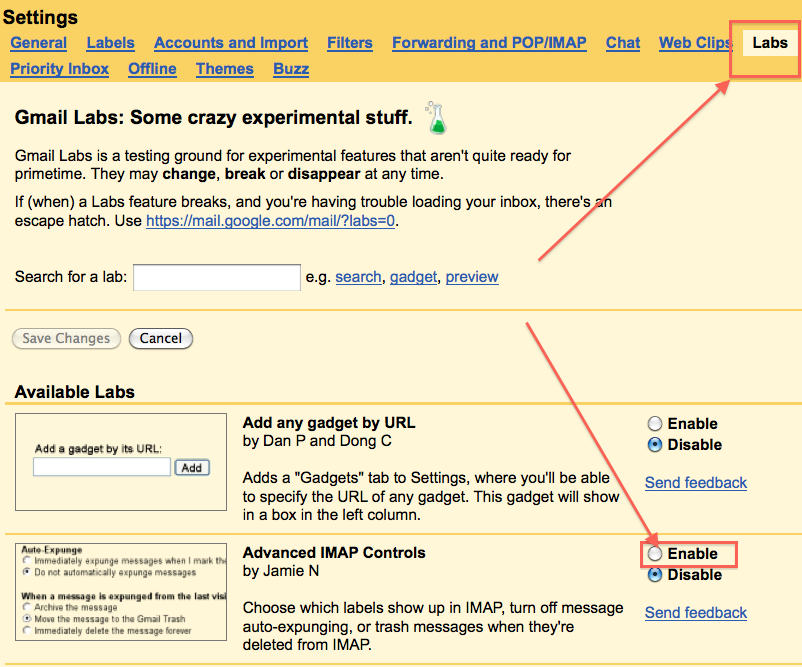Image resolution: width=802 pixels, height=667 pixels.
Task: Click the 'by Dan P and Dong C' text
Action: [317, 441]
